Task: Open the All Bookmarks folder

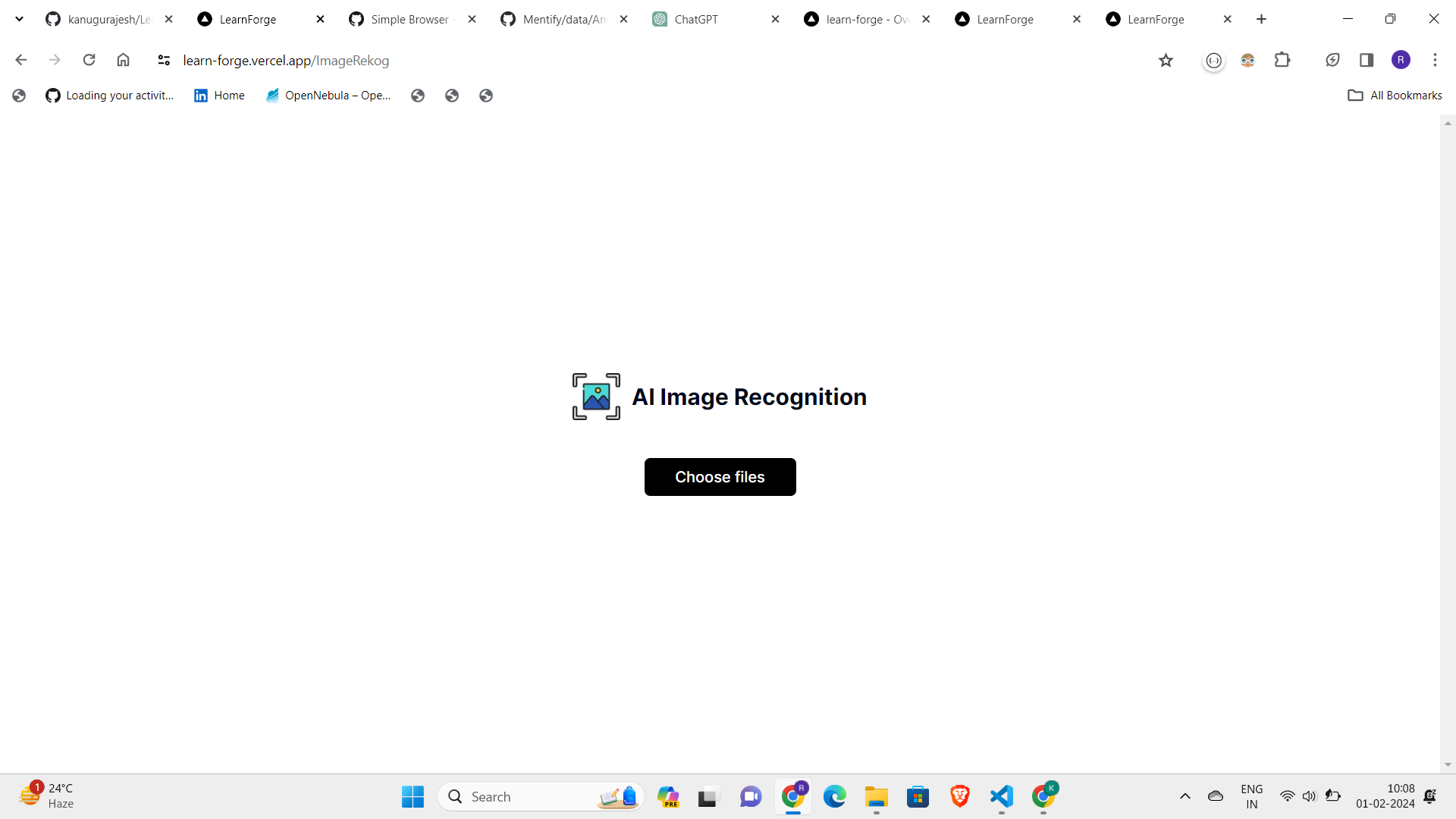Action: click(x=1395, y=96)
